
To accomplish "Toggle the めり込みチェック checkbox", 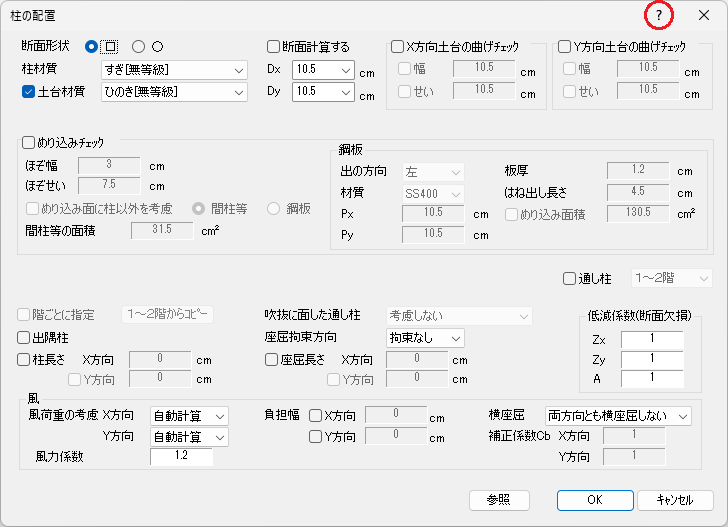I will click(x=28, y=143).
